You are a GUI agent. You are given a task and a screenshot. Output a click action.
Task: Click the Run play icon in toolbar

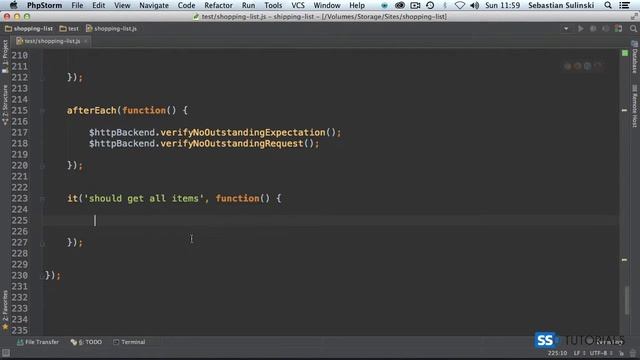point(580,29)
